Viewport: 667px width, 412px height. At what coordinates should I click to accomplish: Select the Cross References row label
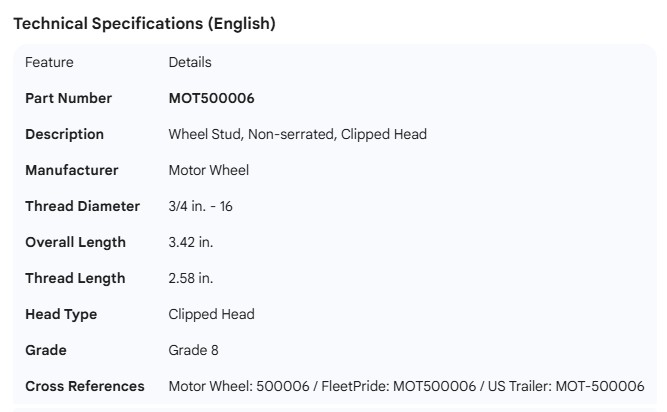[x=84, y=386]
